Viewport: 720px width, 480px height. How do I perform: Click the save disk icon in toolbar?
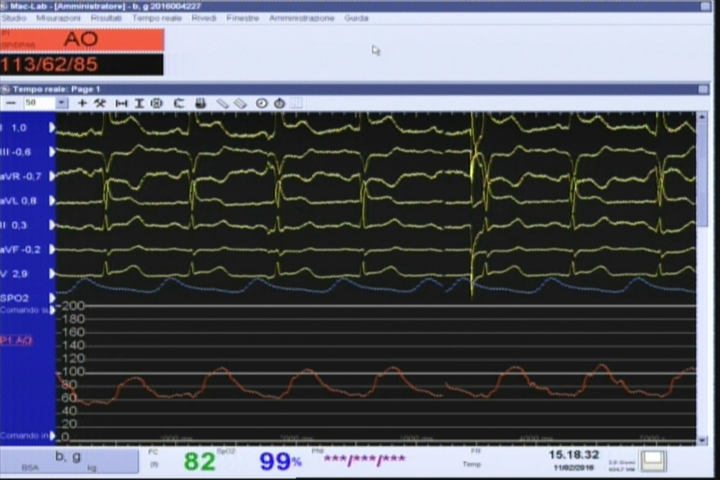[200, 103]
